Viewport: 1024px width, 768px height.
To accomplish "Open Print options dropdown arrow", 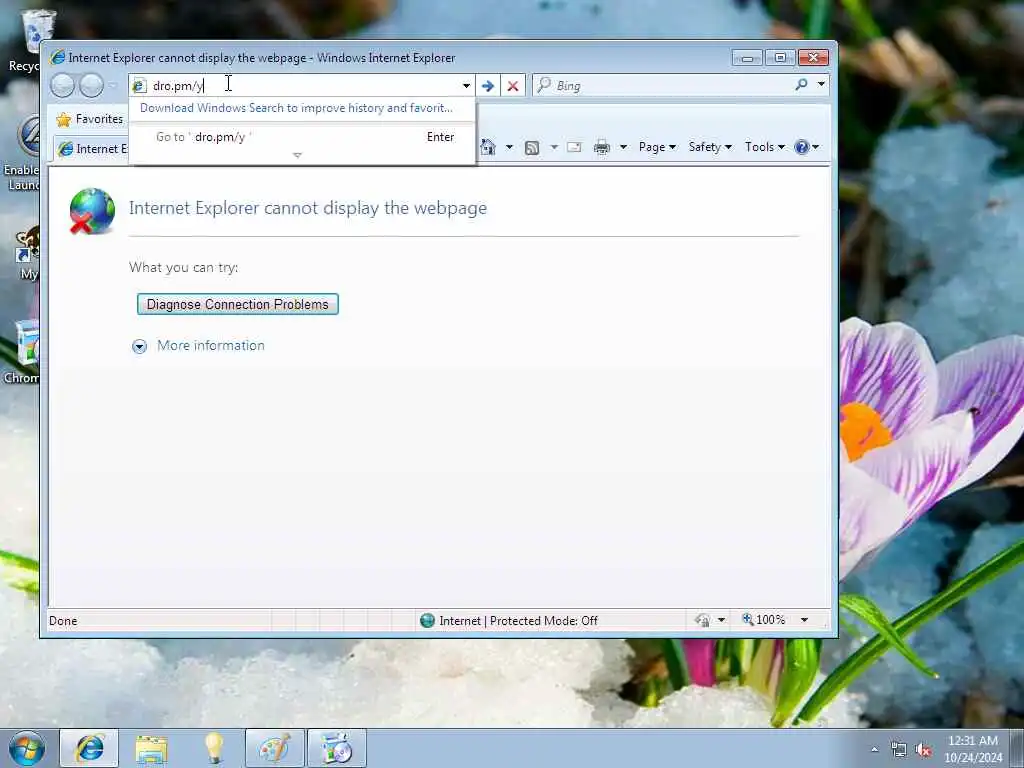I will [623, 147].
